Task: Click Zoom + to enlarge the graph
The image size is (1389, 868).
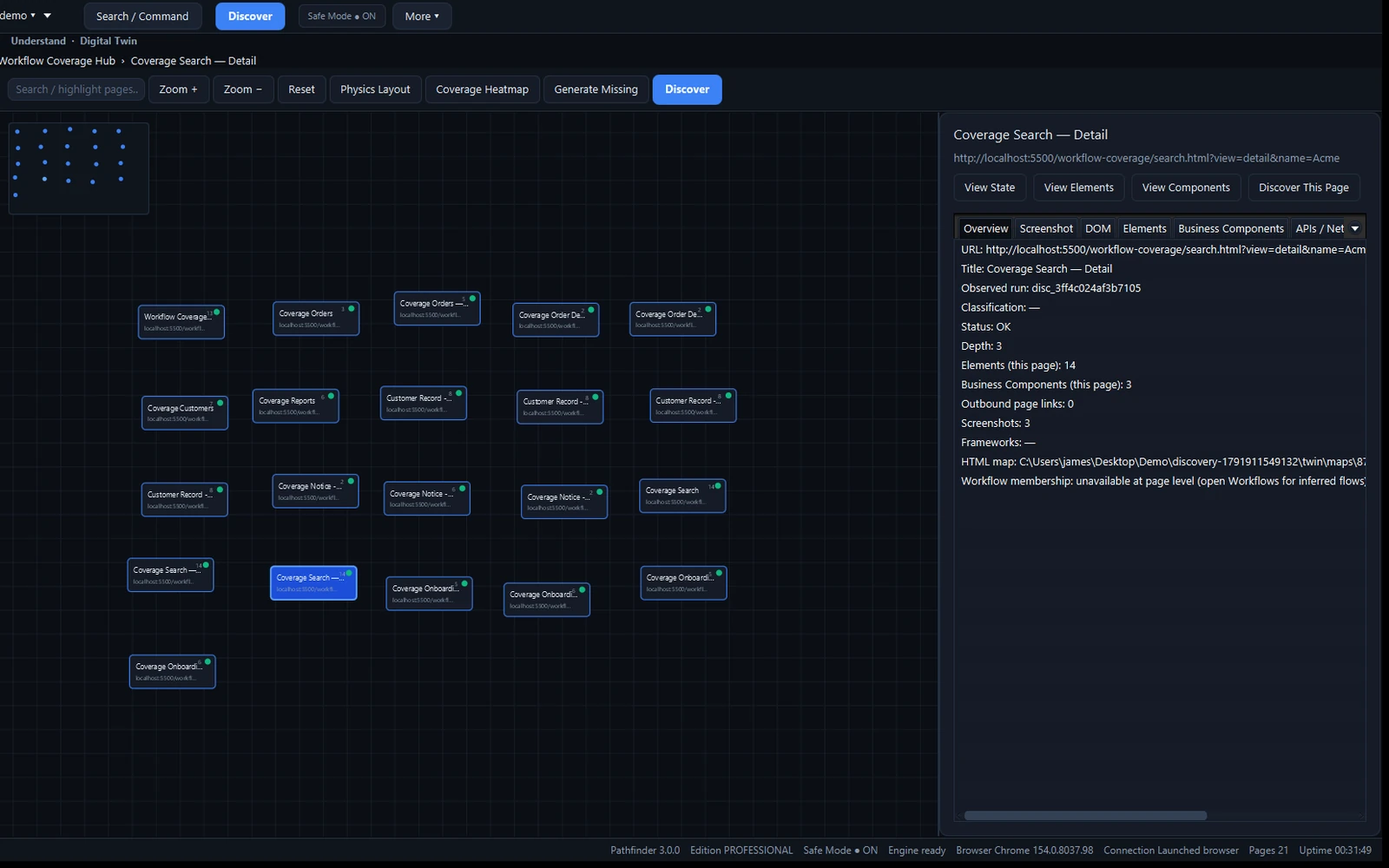Action: [178, 89]
